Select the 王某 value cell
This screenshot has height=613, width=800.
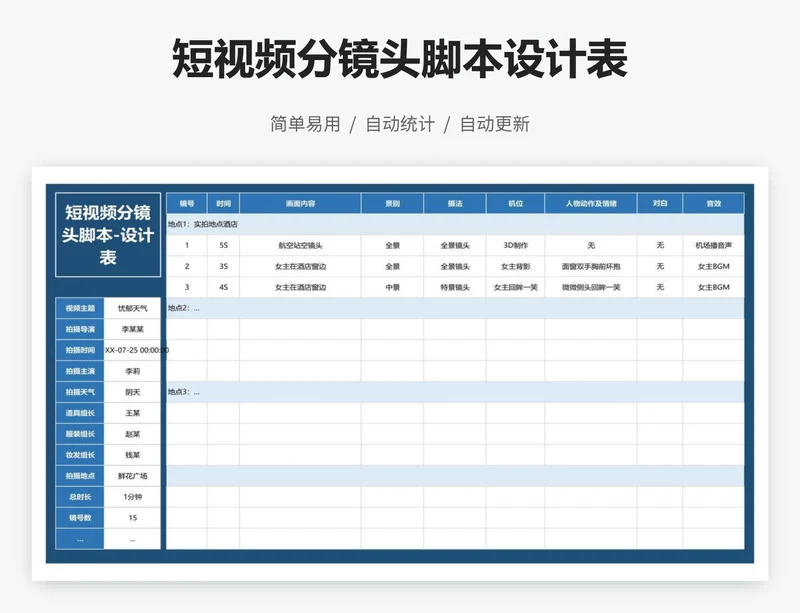point(132,412)
